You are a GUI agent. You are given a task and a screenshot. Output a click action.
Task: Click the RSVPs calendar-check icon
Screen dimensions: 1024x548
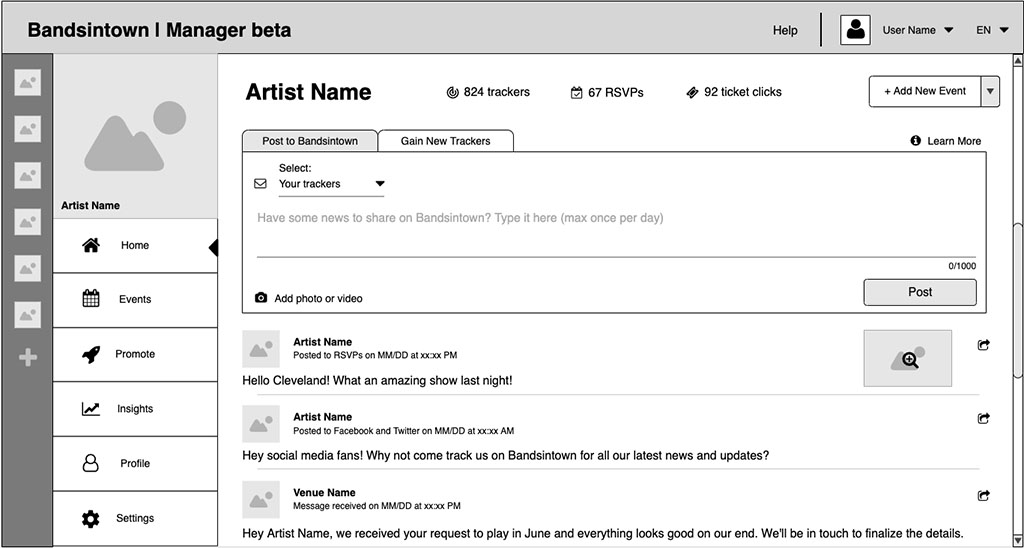(x=577, y=93)
